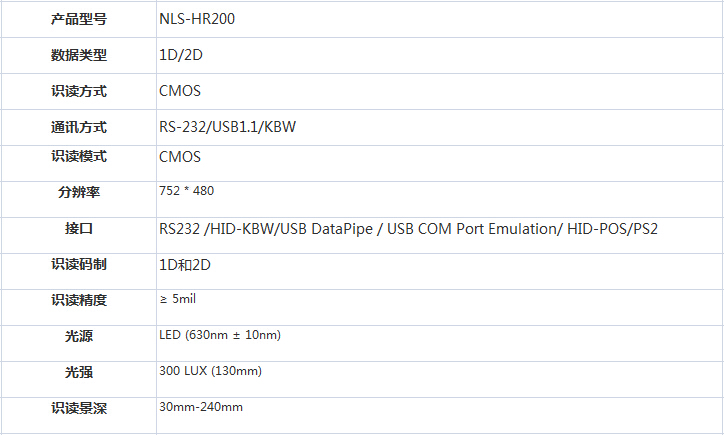
Task: Click the LED (630nm ± 10nm) value
Action: [220, 335]
